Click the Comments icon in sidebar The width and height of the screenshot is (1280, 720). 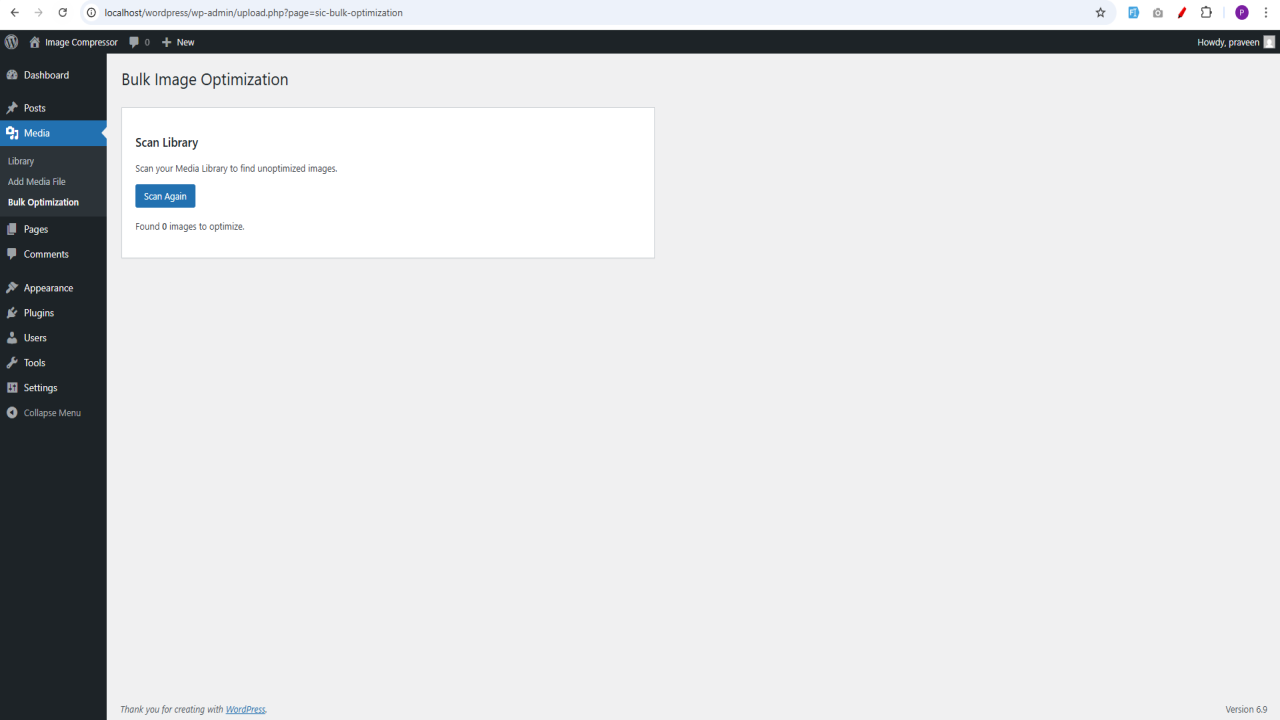12,254
